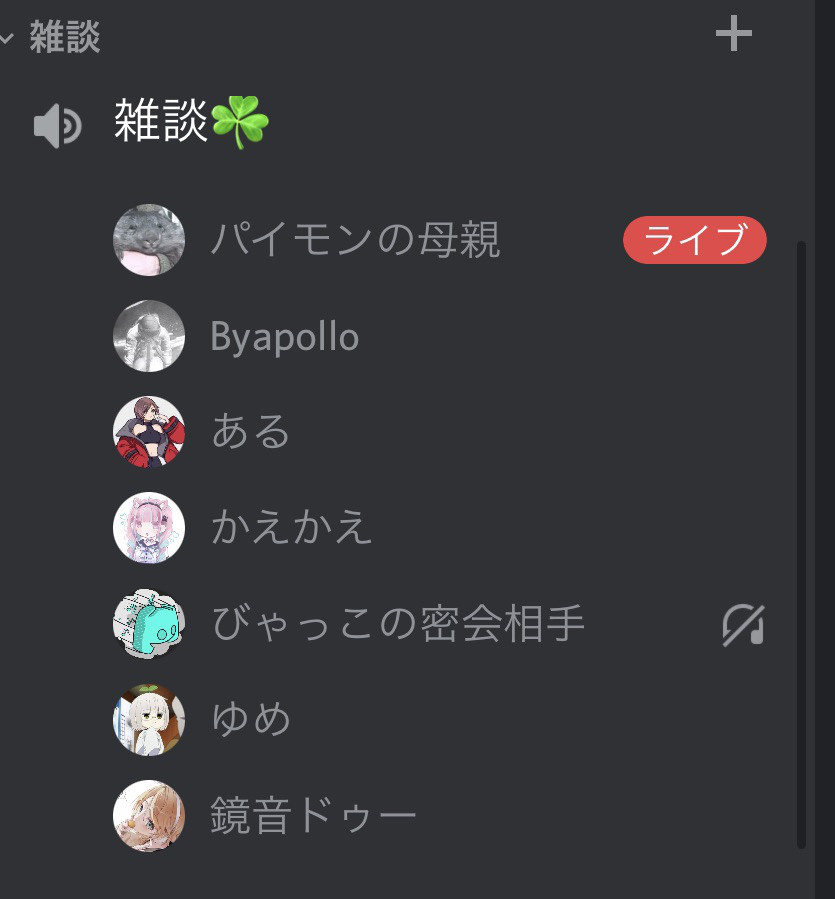Click the channel list vertical scrollbar

(801, 545)
